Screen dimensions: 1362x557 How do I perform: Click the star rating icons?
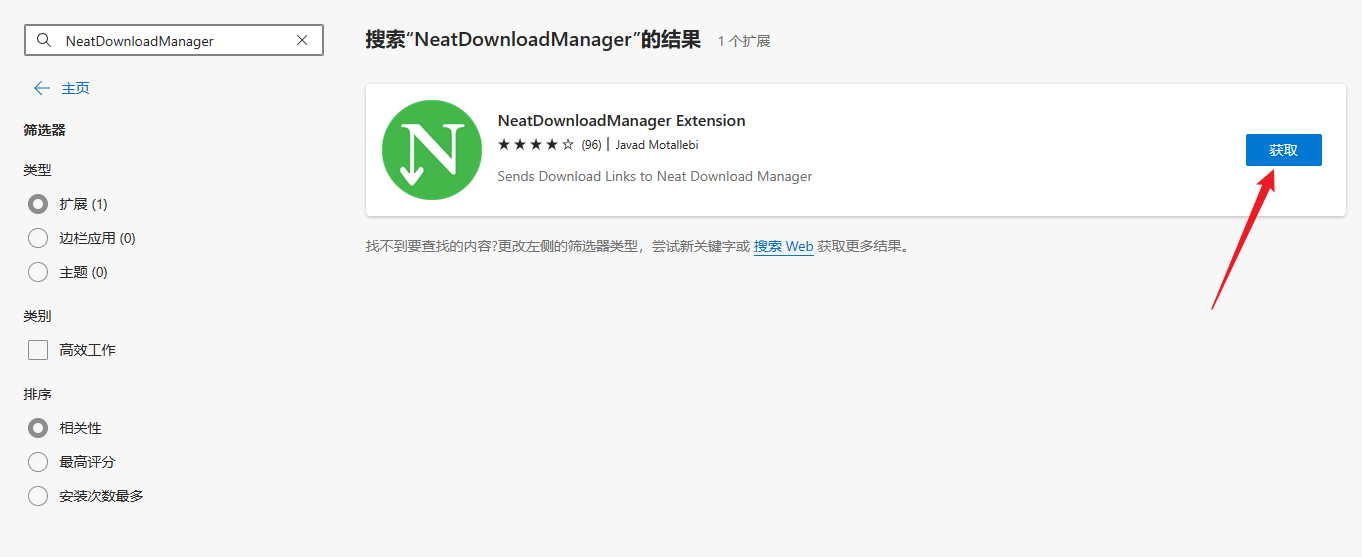click(x=536, y=145)
